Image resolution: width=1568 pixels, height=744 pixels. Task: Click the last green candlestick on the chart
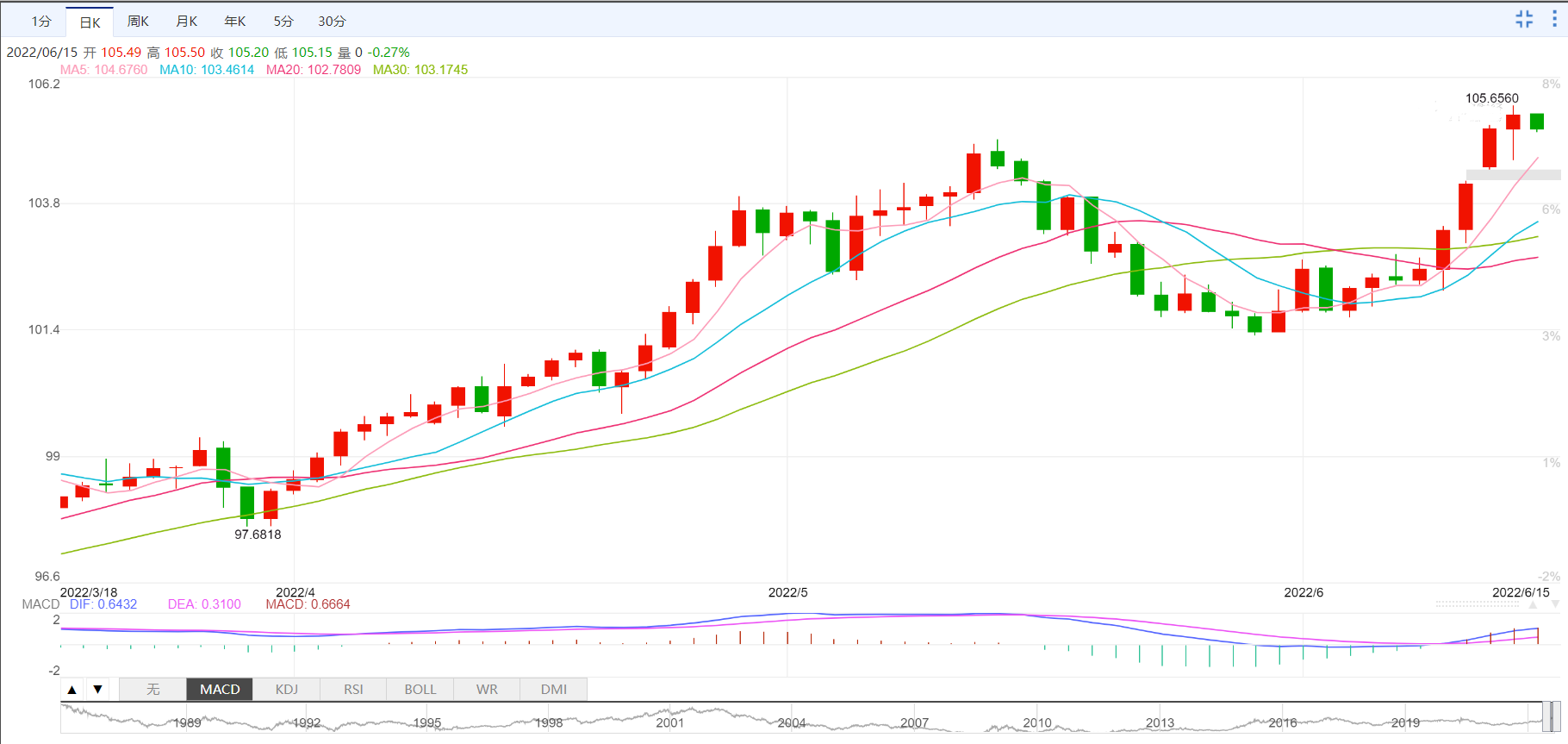(1536, 122)
